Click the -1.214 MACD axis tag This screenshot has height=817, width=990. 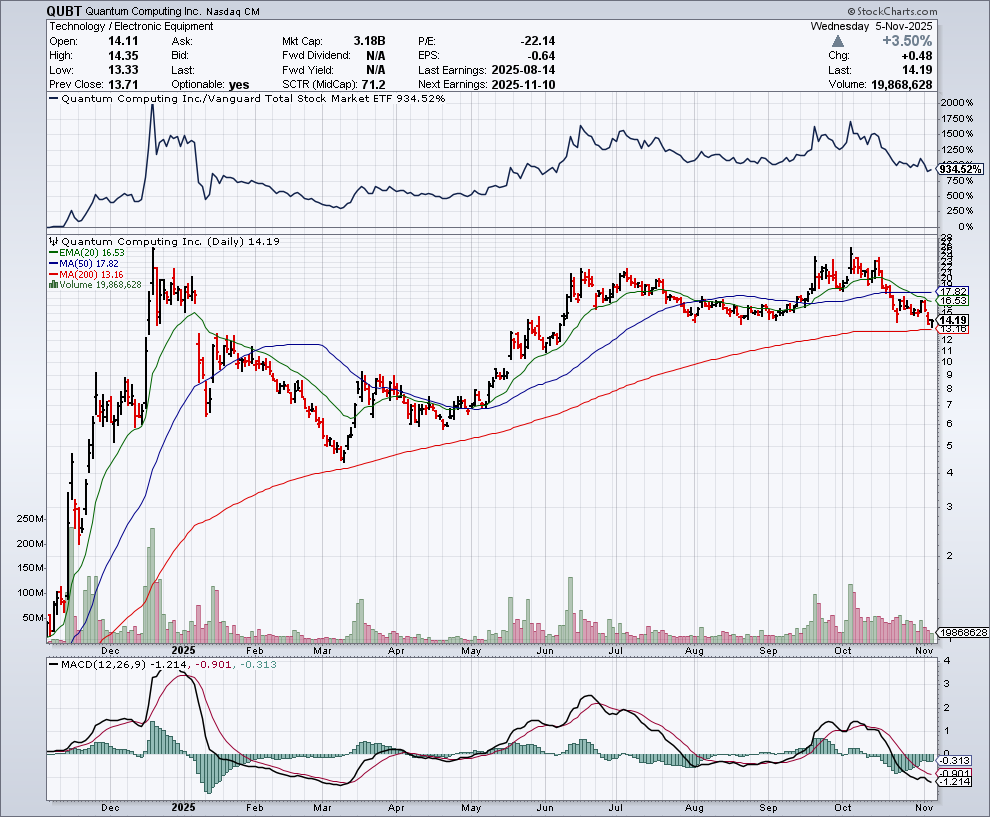point(955,782)
